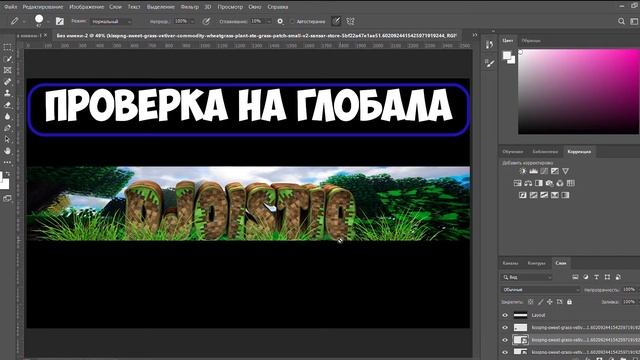This screenshot has height=360, width=640.
Task: Click foreground color swatch in Color panel
Action: pos(507,55)
